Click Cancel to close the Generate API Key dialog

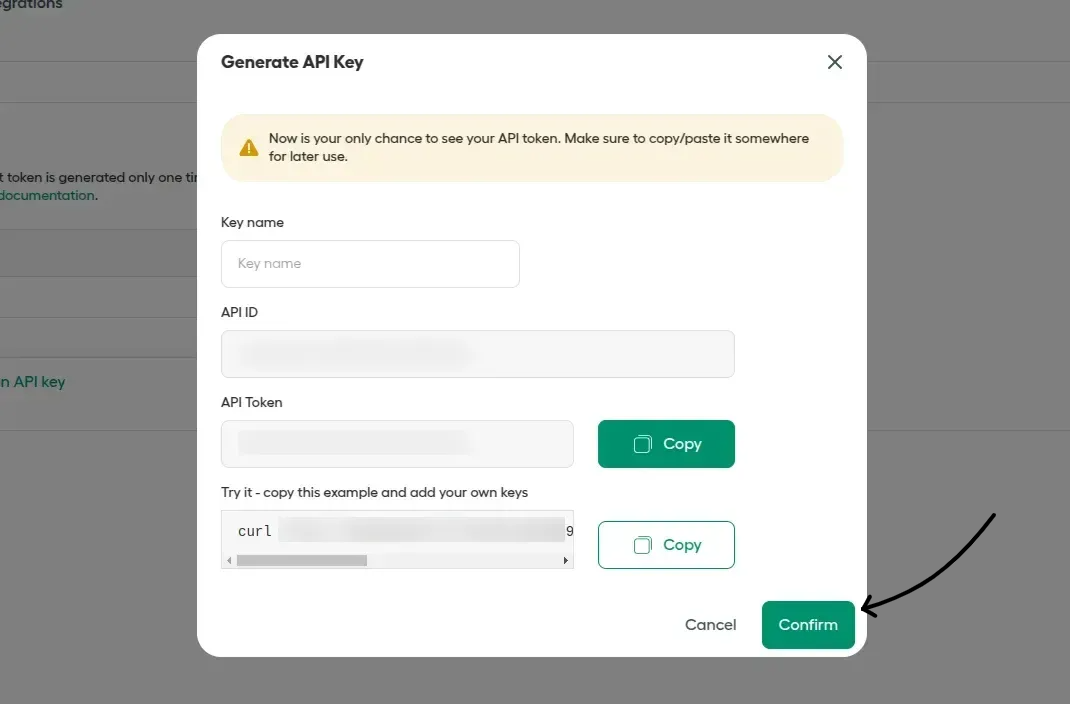click(710, 624)
